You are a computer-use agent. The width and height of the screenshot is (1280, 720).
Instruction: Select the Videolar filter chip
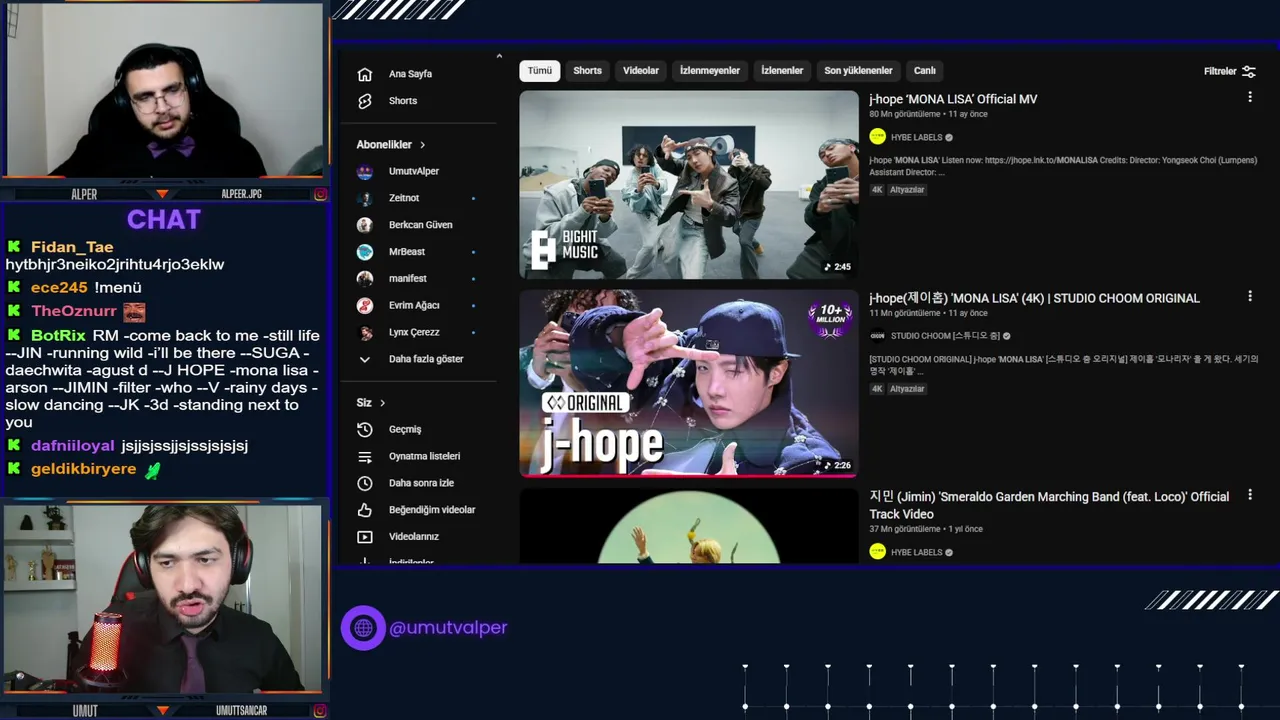point(641,71)
